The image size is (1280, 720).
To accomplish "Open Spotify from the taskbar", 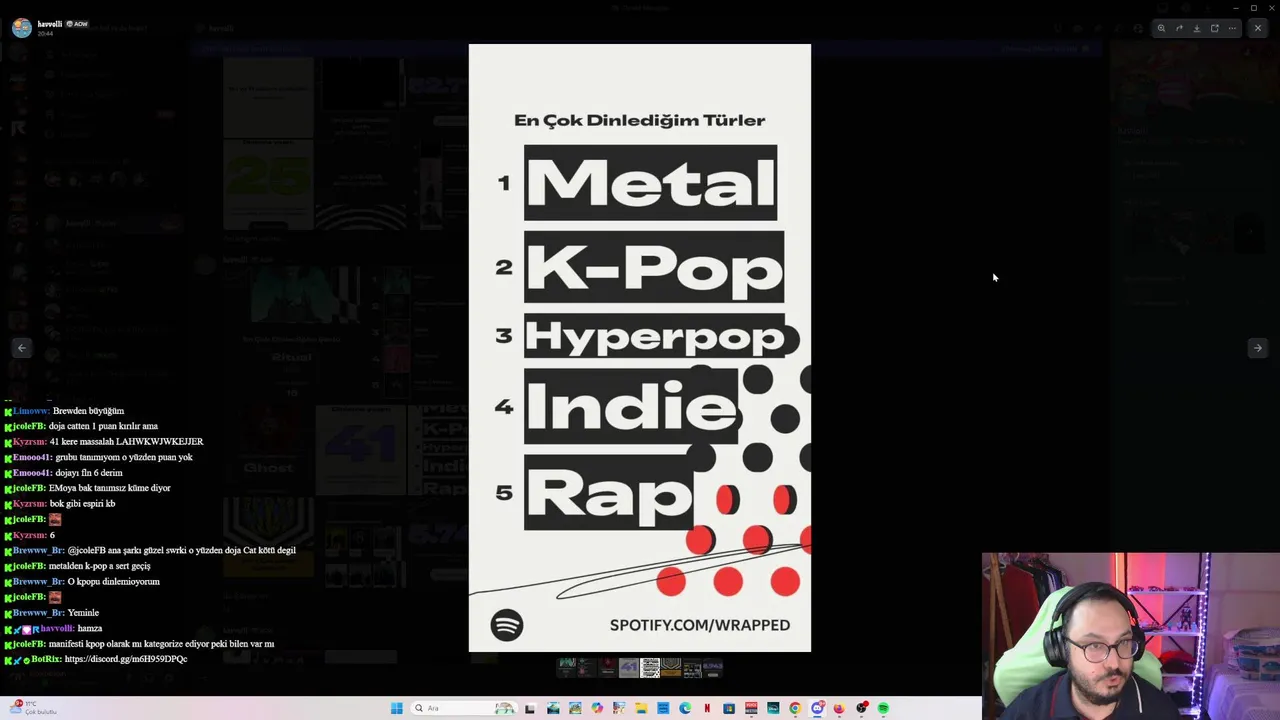I will (x=883, y=708).
